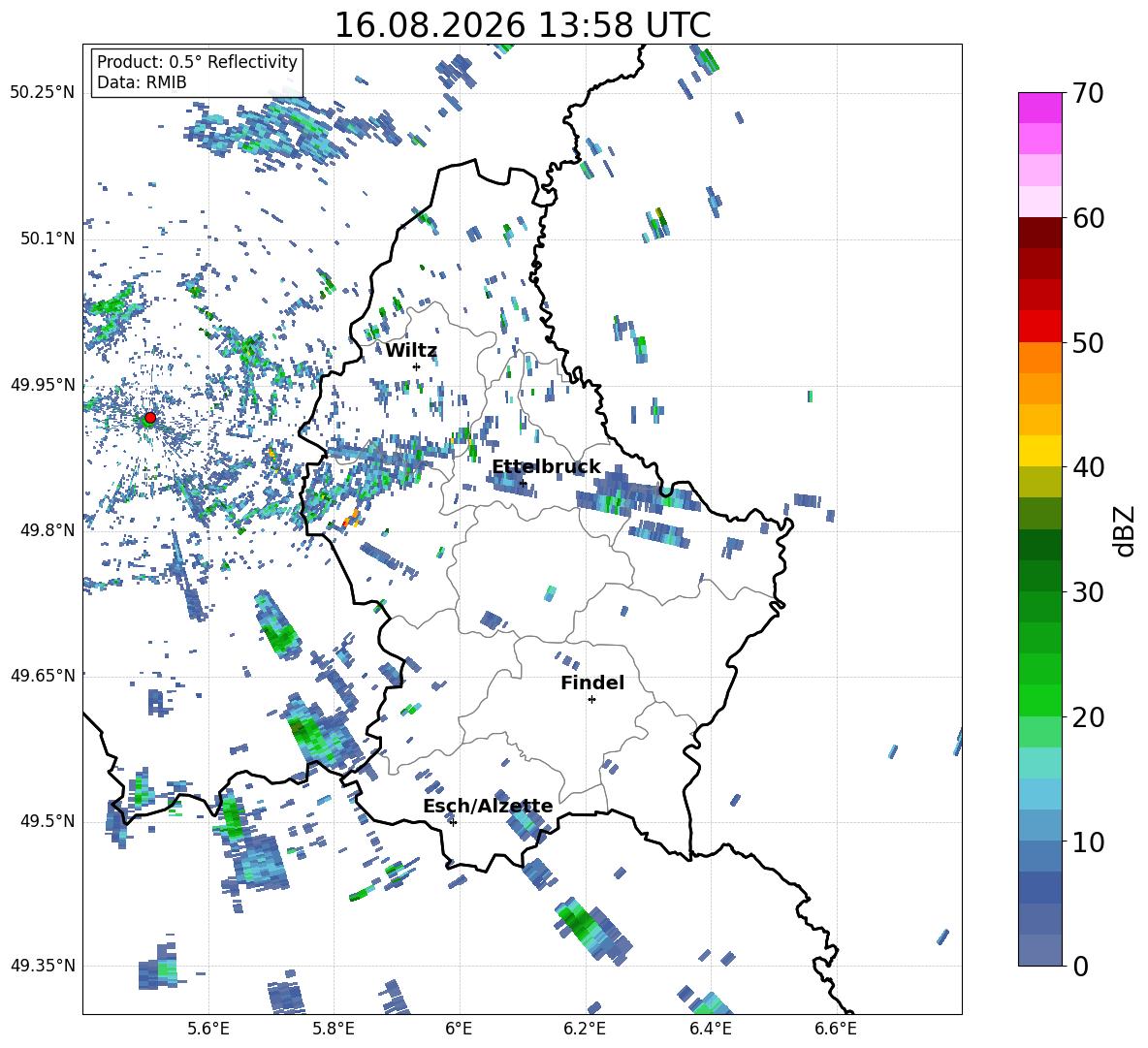The width and height of the screenshot is (1148, 1048).
Task: Click the Ettelbruck station cross marker
Action: [x=522, y=483]
